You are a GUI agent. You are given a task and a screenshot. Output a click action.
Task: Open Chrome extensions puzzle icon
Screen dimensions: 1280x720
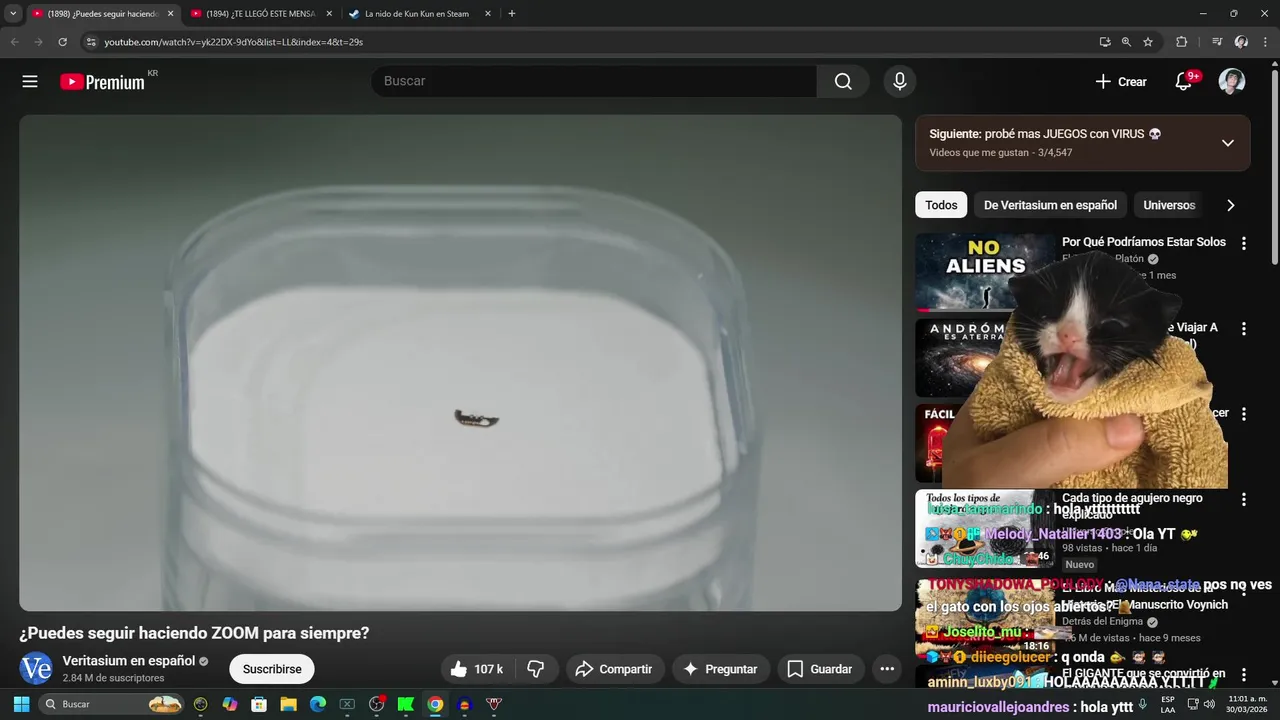coord(1182,42)
